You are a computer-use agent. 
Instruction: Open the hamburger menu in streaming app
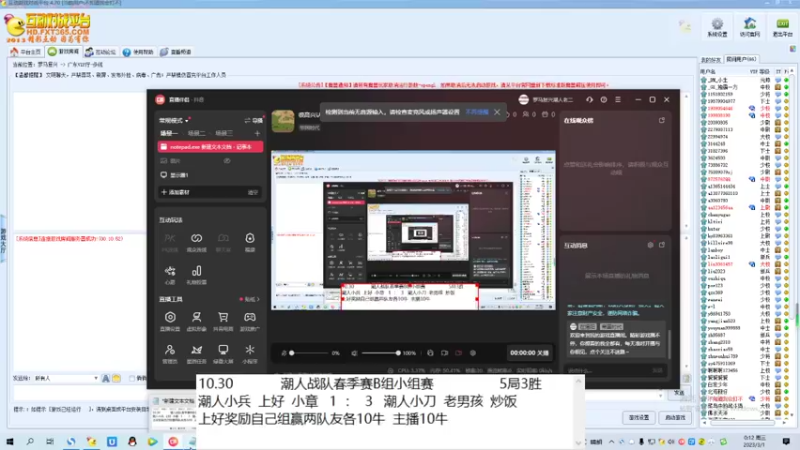[618, 100]
